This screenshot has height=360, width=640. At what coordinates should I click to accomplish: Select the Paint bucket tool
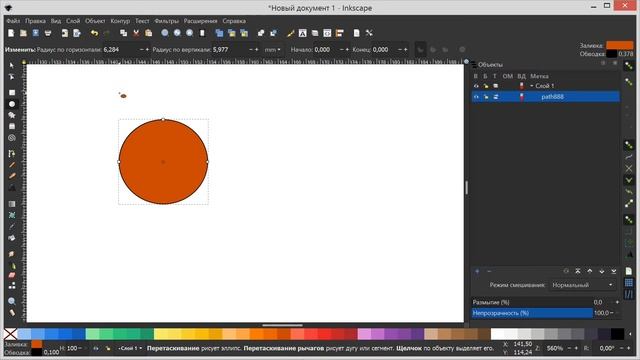click(x=12, y=238)
